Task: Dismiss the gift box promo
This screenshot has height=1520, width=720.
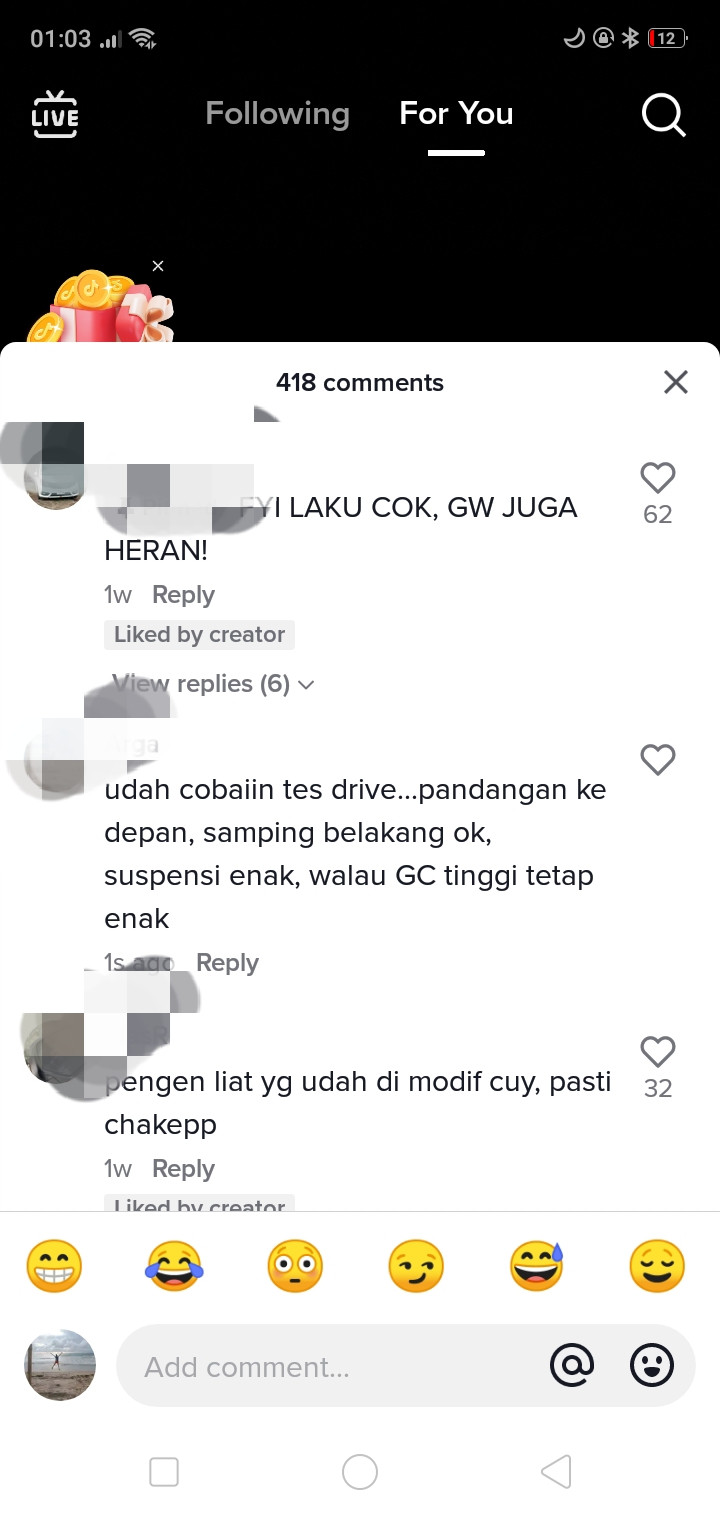Action: [158, 266]
